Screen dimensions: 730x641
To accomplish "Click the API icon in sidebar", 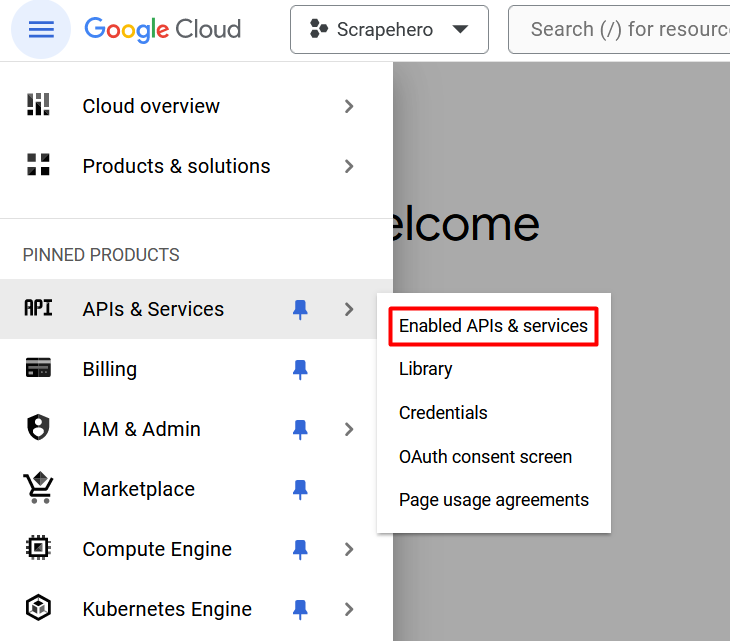I will tap(38, 308).
